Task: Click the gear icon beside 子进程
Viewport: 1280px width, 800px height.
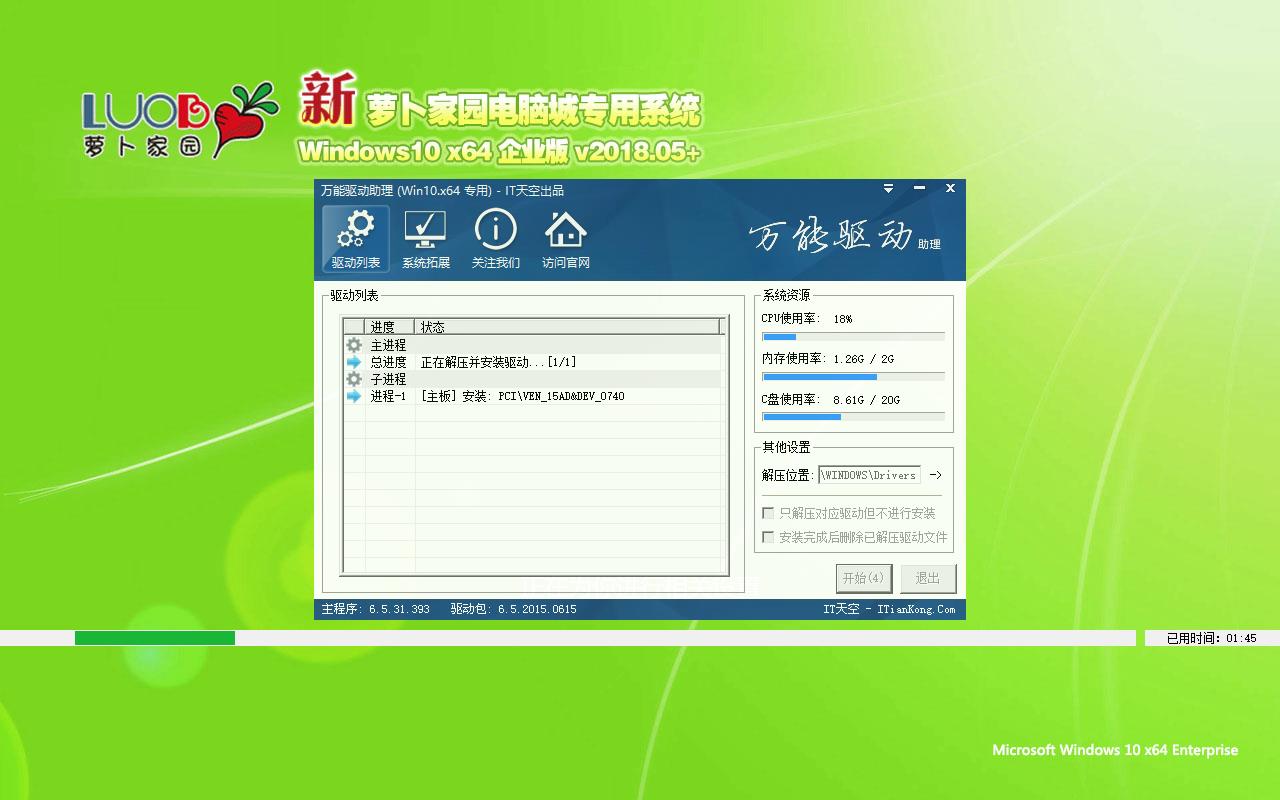Action: click(x=354, y=379)
